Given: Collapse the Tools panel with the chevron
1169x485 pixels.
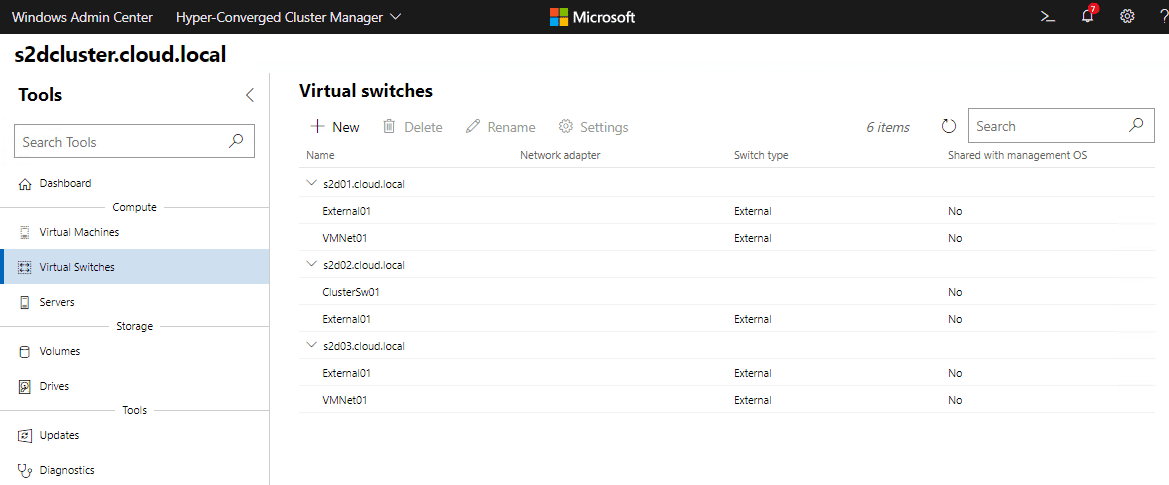Looking at the screenshot, I should 250,95.
